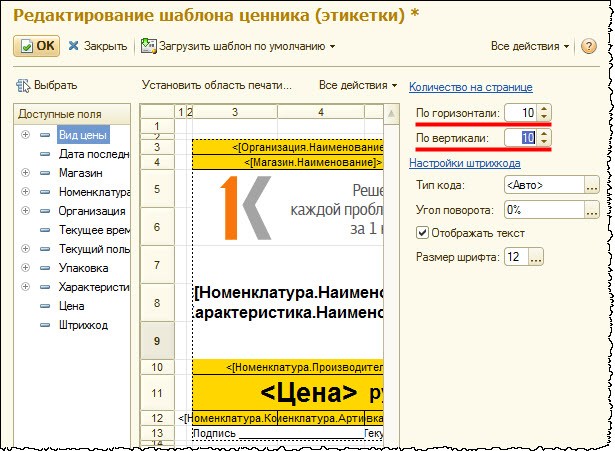Image resolution: width=615 pixels, height=451 pixels.
Task: Open the spreadsheet Все действия menu
Action: pyautogui.click(x=358, y=85)
